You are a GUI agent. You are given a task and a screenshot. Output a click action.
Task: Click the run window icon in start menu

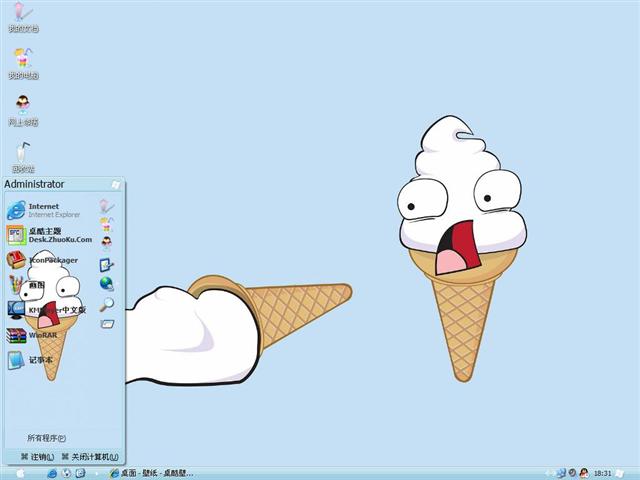107,324
